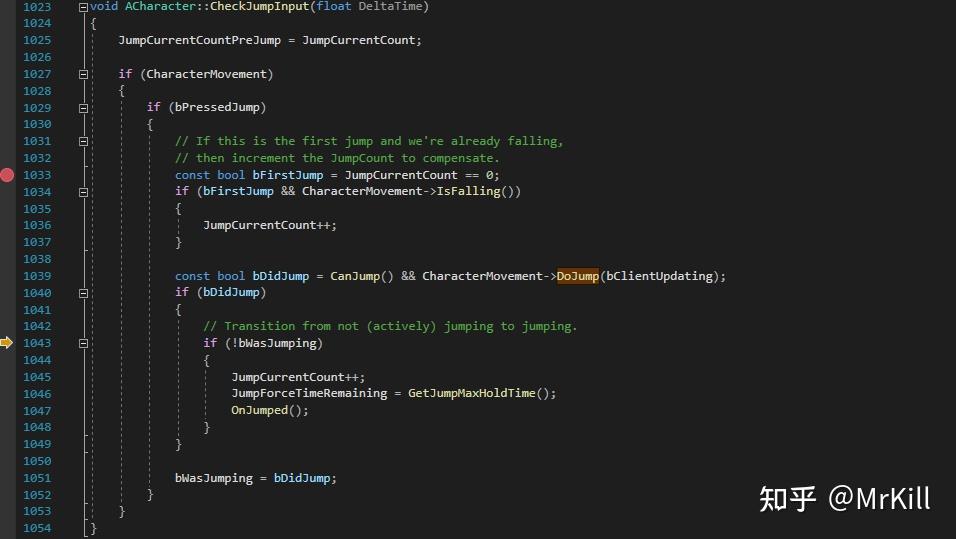The width and height of the screenshot is (956, 539).
Task: Click the highlighted DoJump call
Action: click(x=577, y=276)
